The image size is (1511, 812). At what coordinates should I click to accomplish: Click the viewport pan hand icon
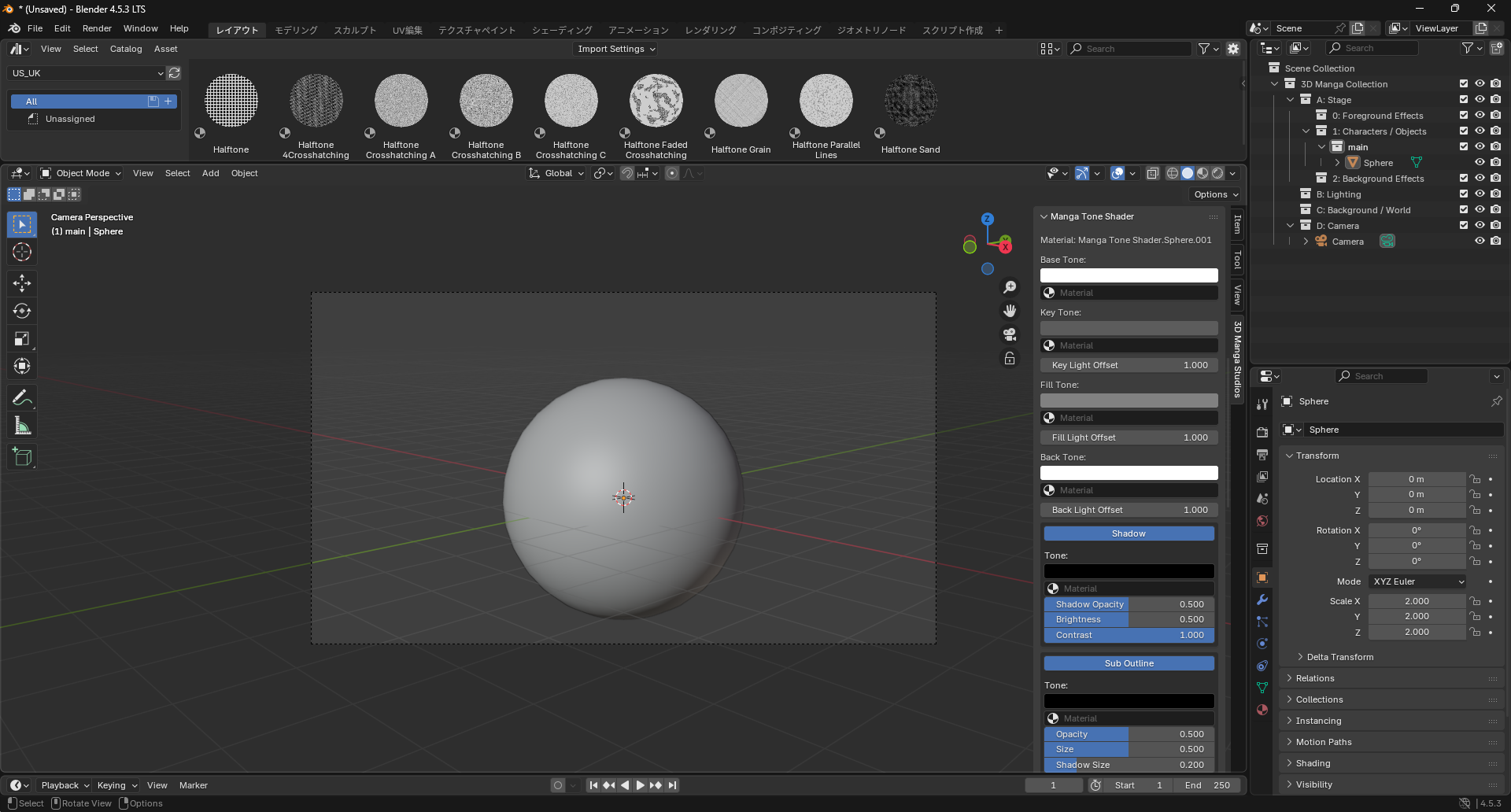click(x=1010, y=311)
